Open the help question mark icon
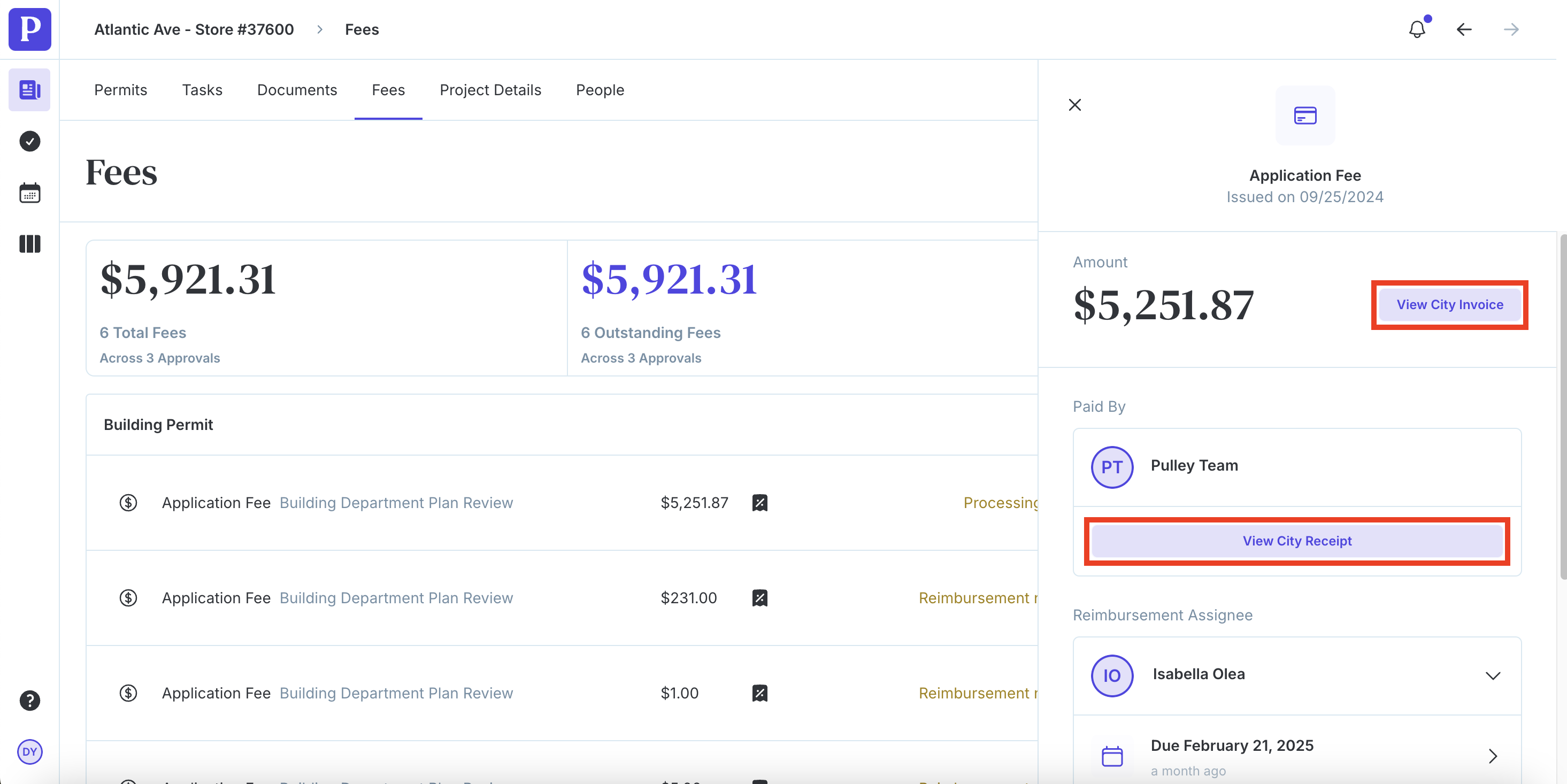This screenshot has width=1567, height=784. (29, 700)
